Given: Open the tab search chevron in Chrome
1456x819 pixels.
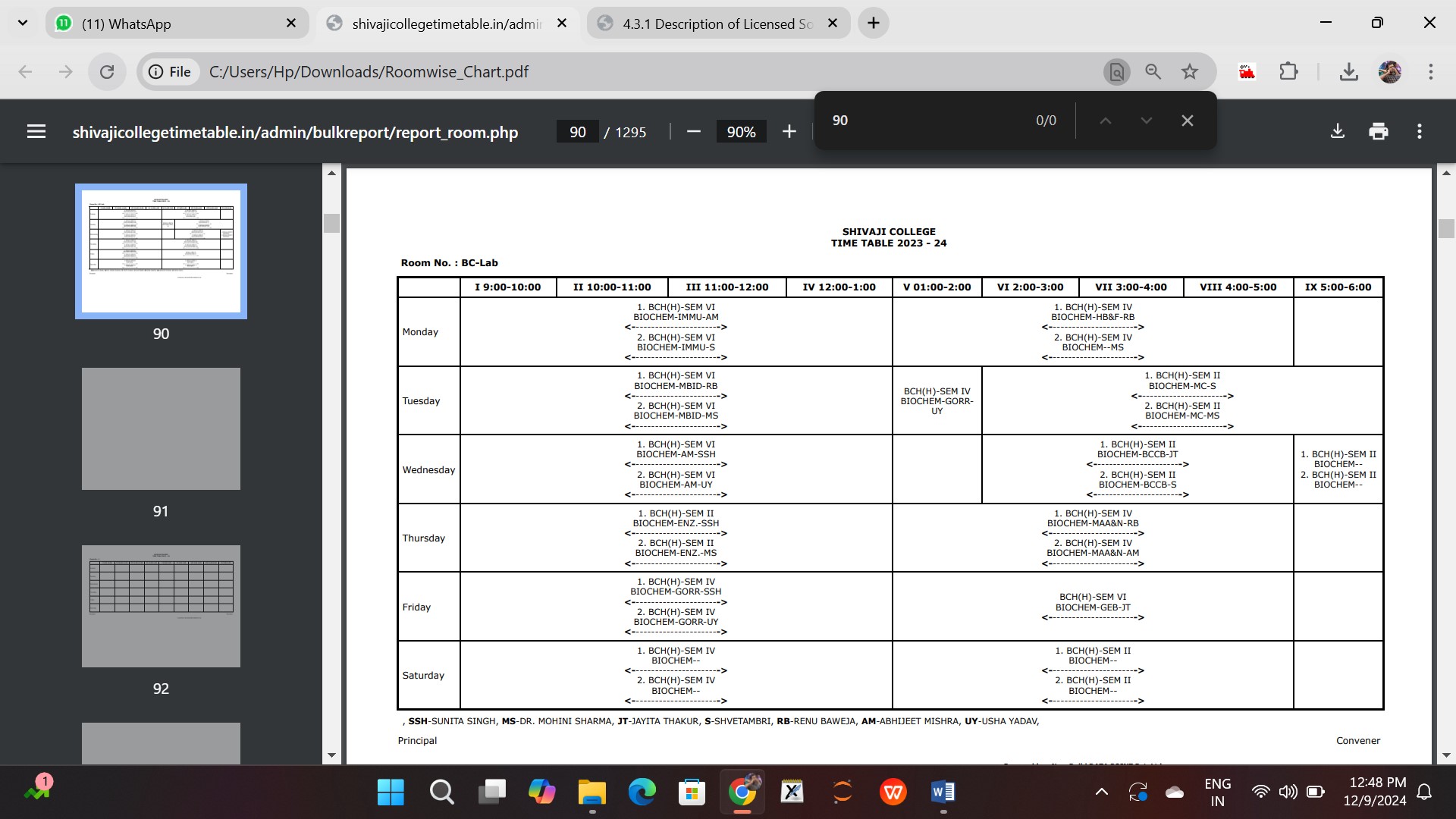Looking at the screenshot, I should (x=23, y=23).
